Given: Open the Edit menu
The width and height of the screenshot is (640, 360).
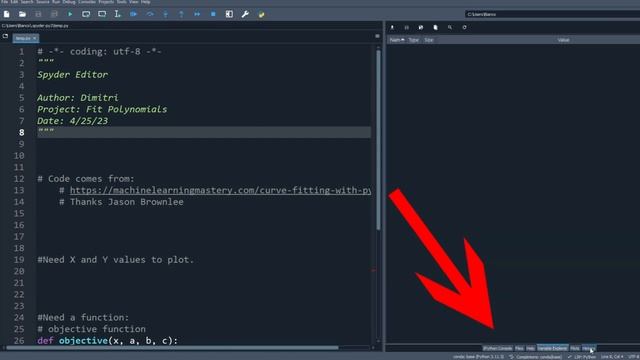Looking at the screenshot, I should pyautogui.click(x=14, y=2).
